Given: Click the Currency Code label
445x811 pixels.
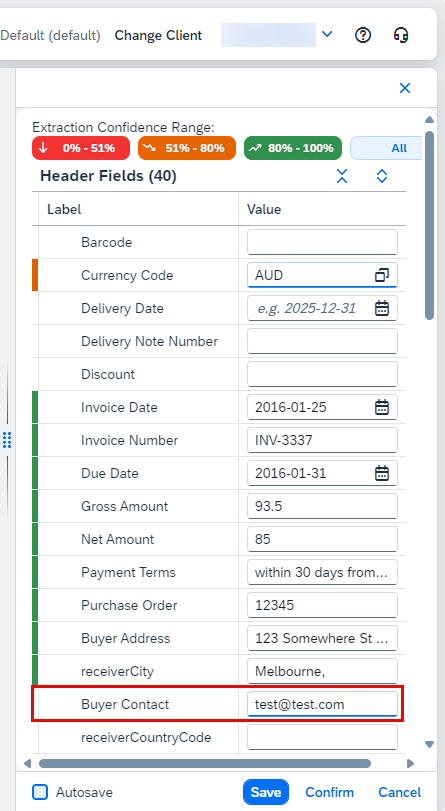Looking at the screenshot, I should [127, 275].
